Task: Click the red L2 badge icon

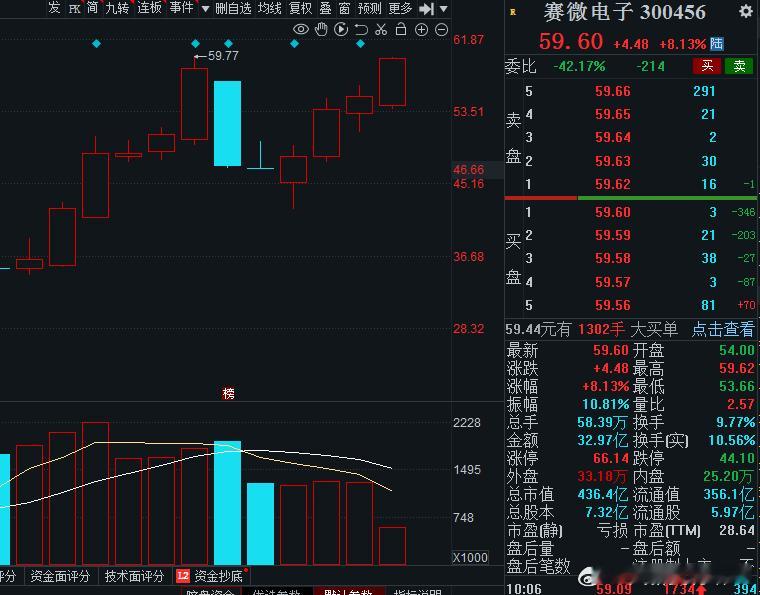Action: click(x=183, y=576)
